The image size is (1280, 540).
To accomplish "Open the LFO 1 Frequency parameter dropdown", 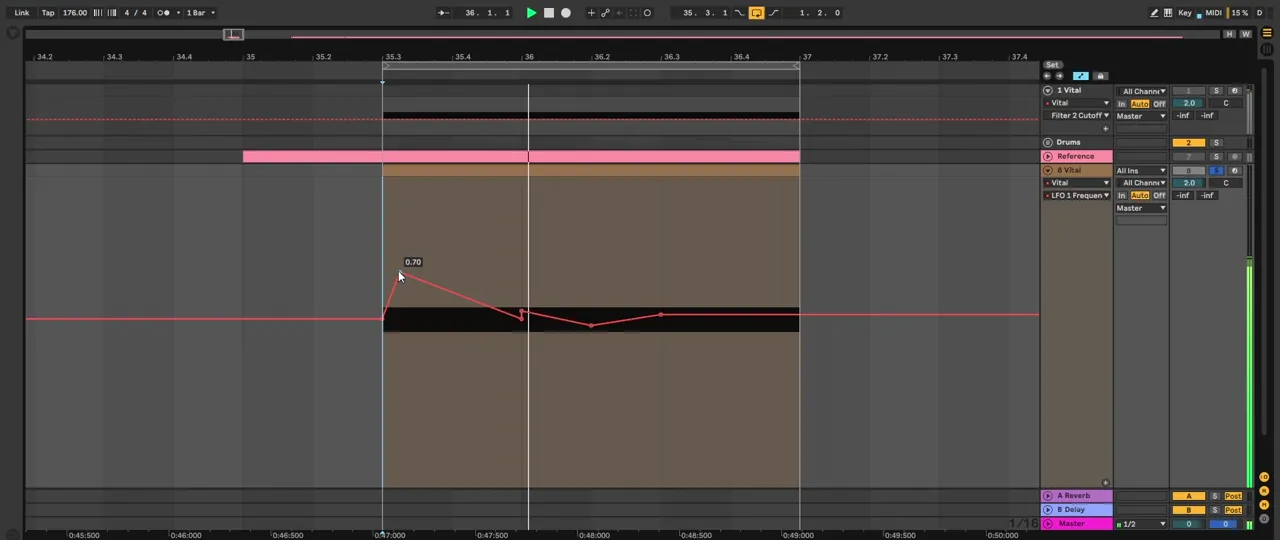I will [1078, 195].
